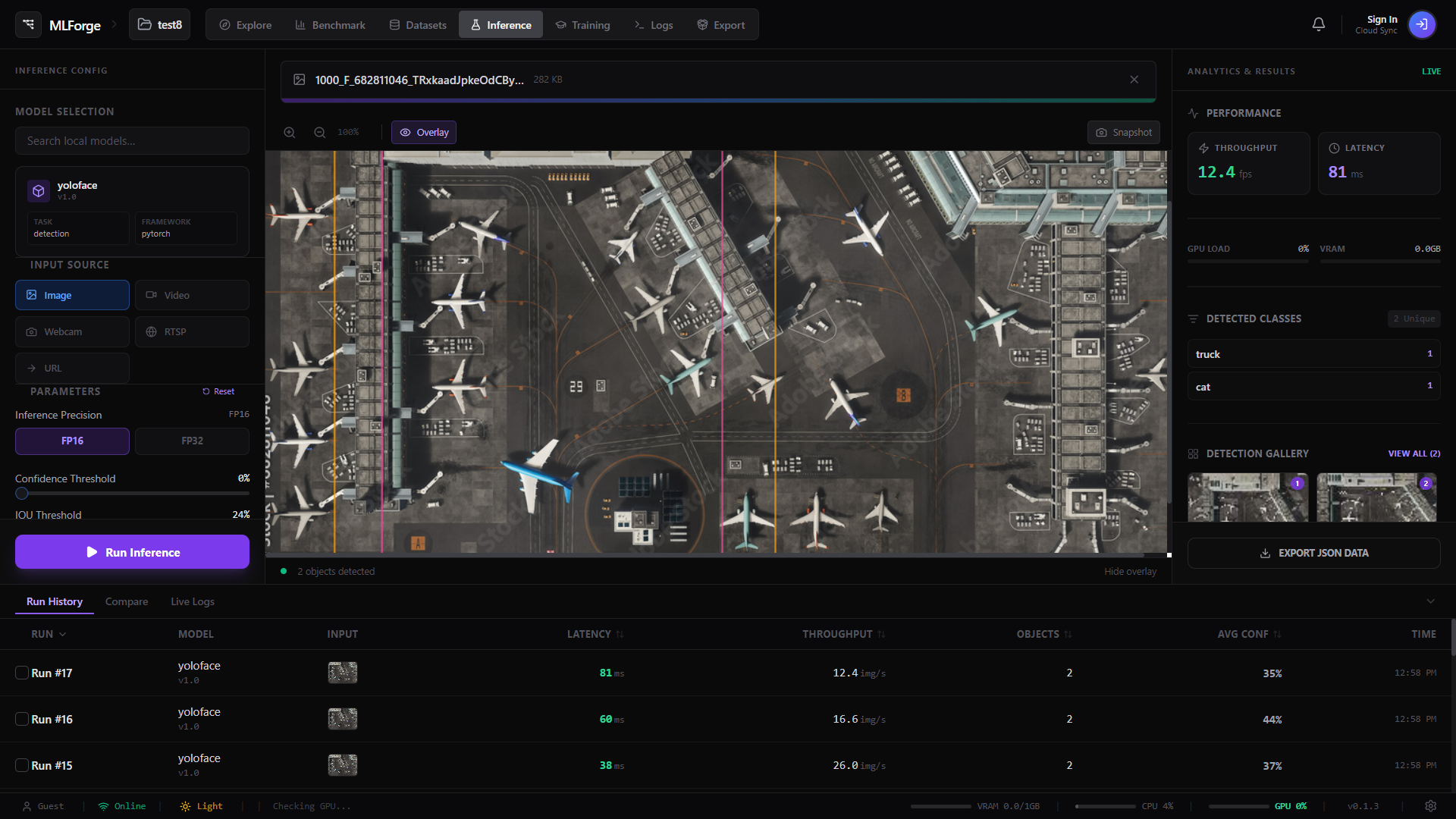Select the cat detected class row
This screenshot has width=1456, height=819.
pyautogui.click(x=1313, y=387)
